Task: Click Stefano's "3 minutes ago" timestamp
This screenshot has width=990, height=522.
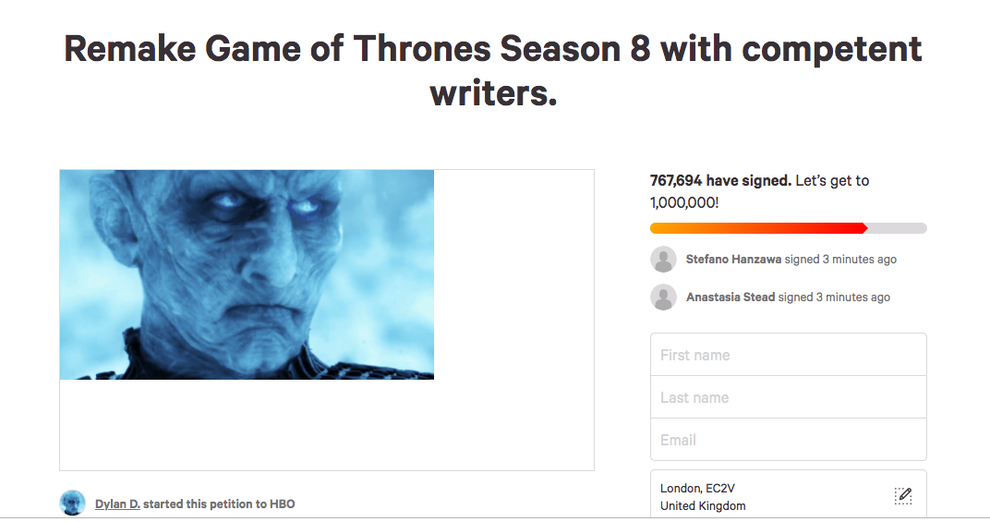Action: [859, 260]
